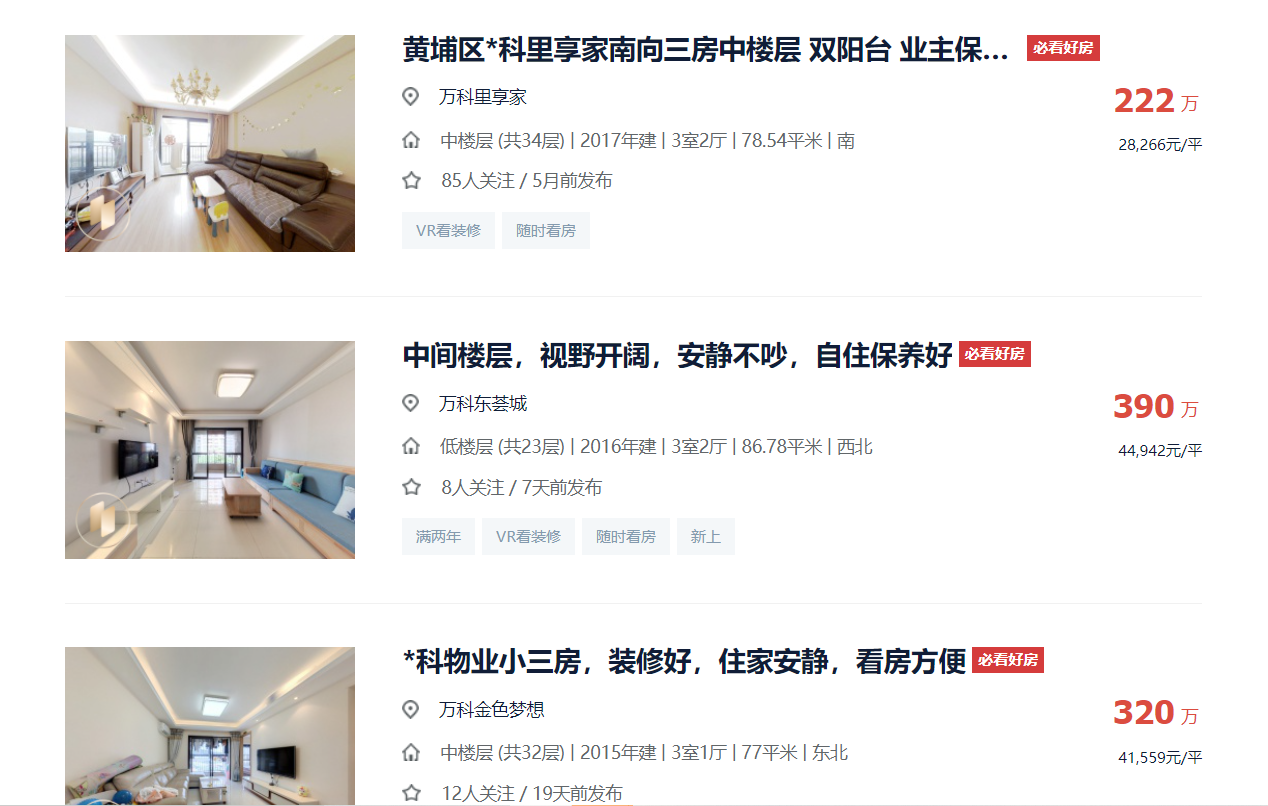Open the listing titled *科物业小三房，装修好
This screenshot has width=1268, height=806.
click(684, 661)
